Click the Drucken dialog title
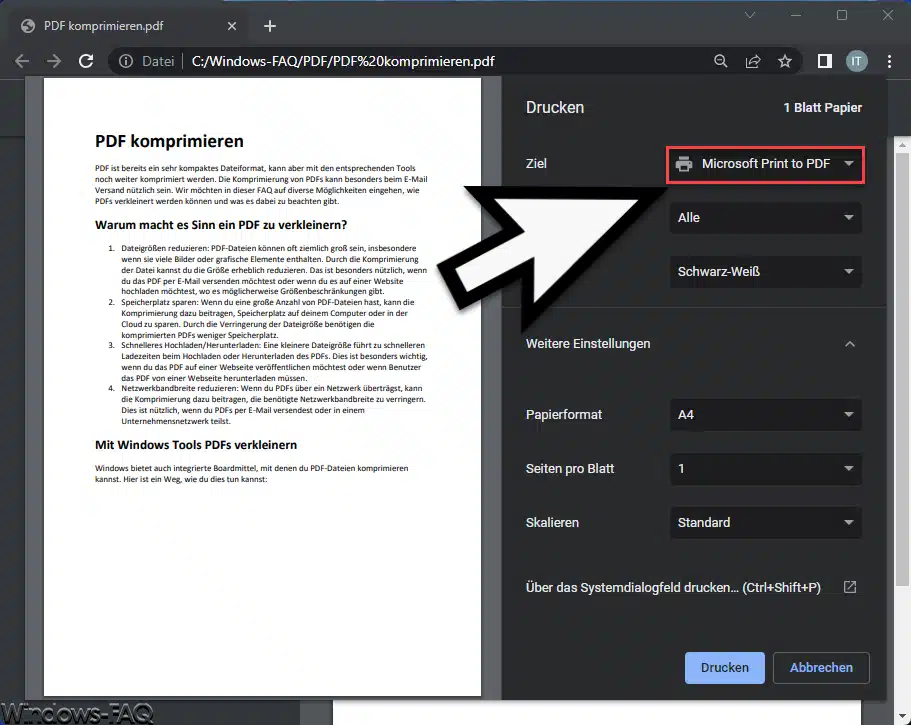The image size is (911, 725). [x=554, y=107]
